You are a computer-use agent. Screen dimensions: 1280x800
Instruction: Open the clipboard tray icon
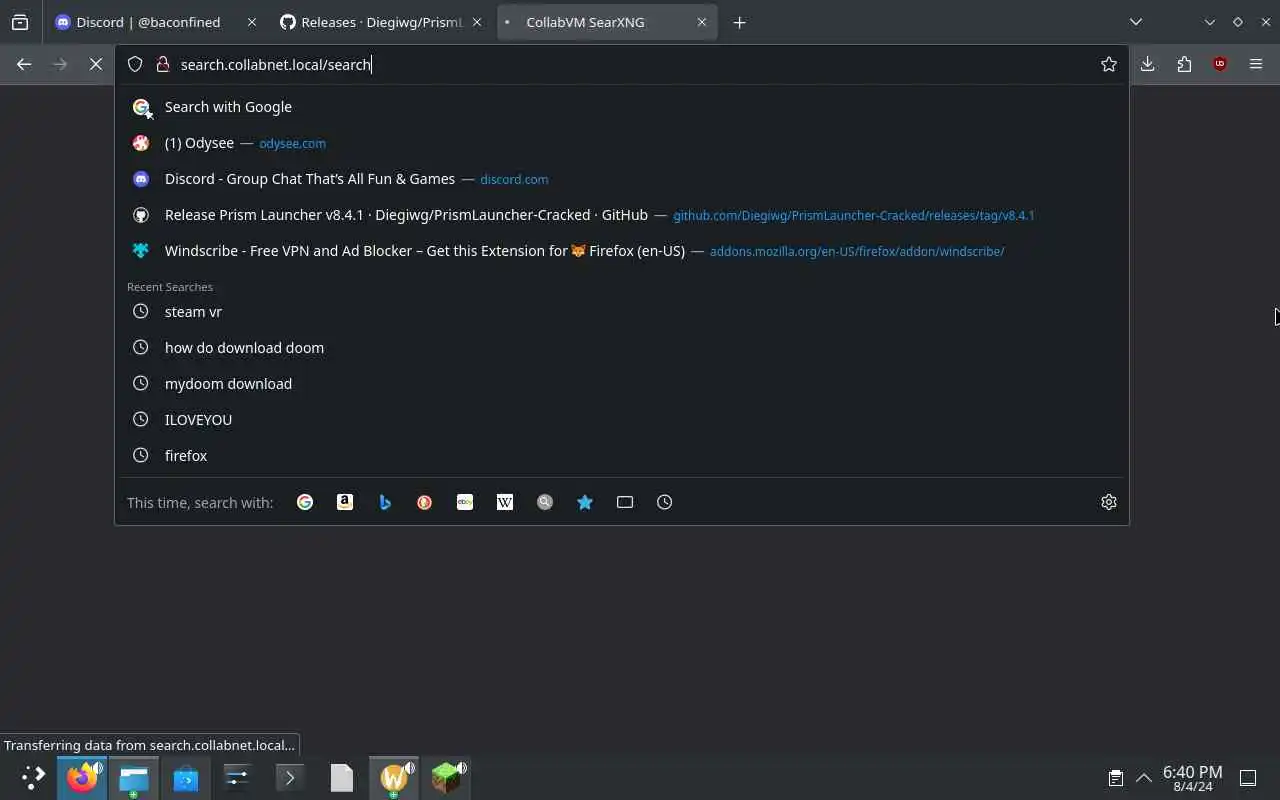tap(1115, 778)
